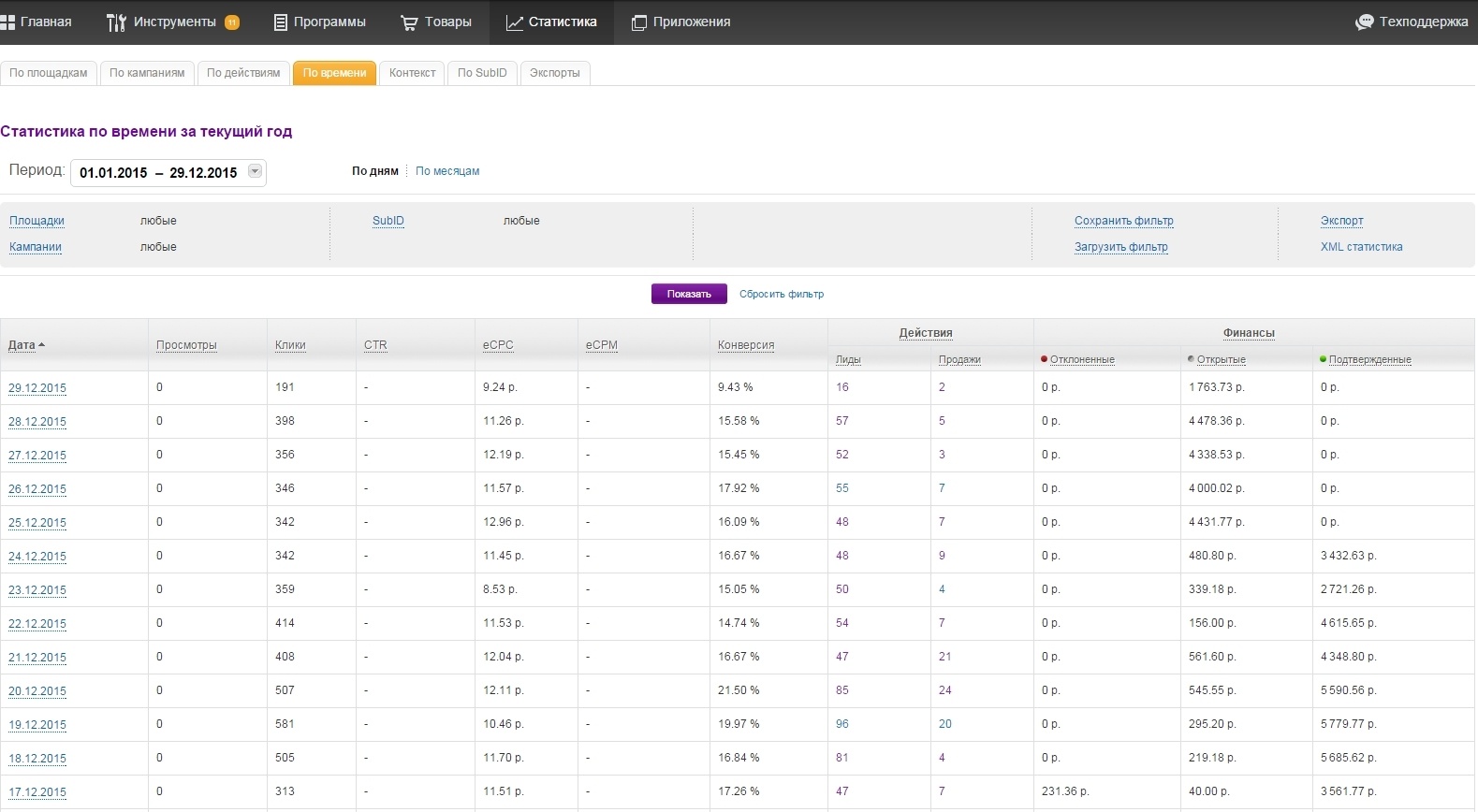Click Загрузить фильтр link

pyautogui.click(x=1121, y=247)
